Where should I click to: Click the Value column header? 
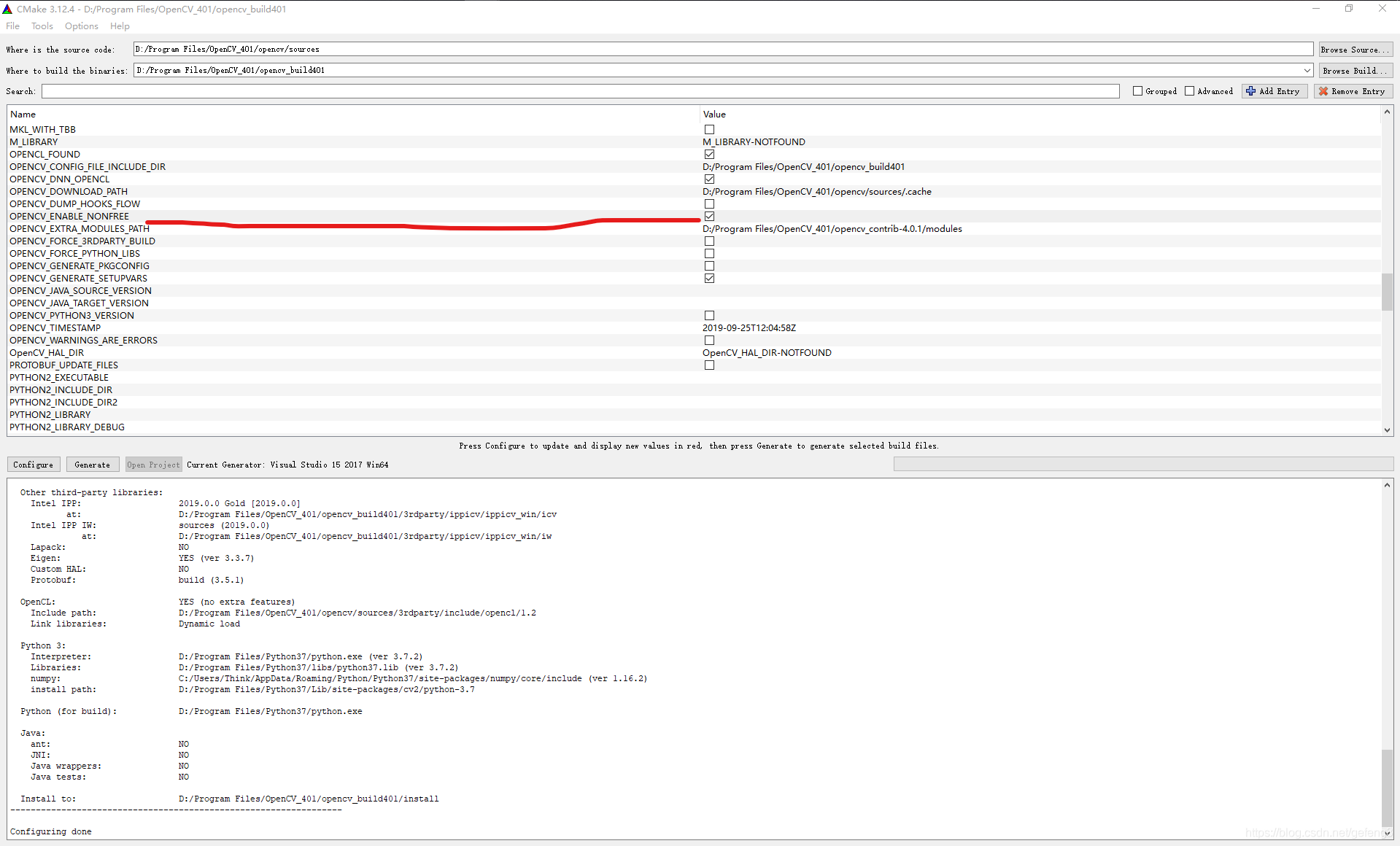click(x=1040, y=115)
